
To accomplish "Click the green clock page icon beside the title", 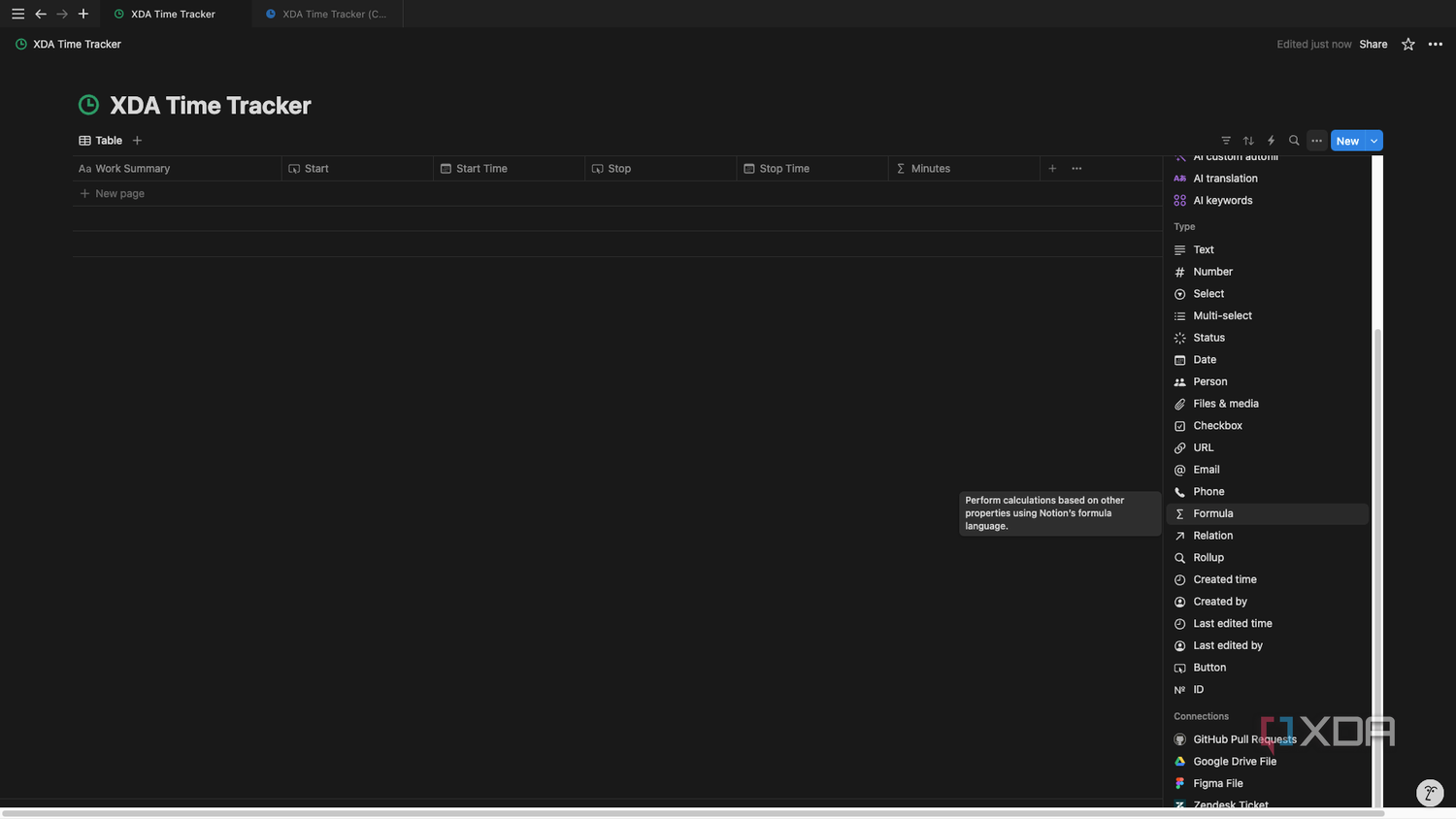I will click(x=88, y=105).
